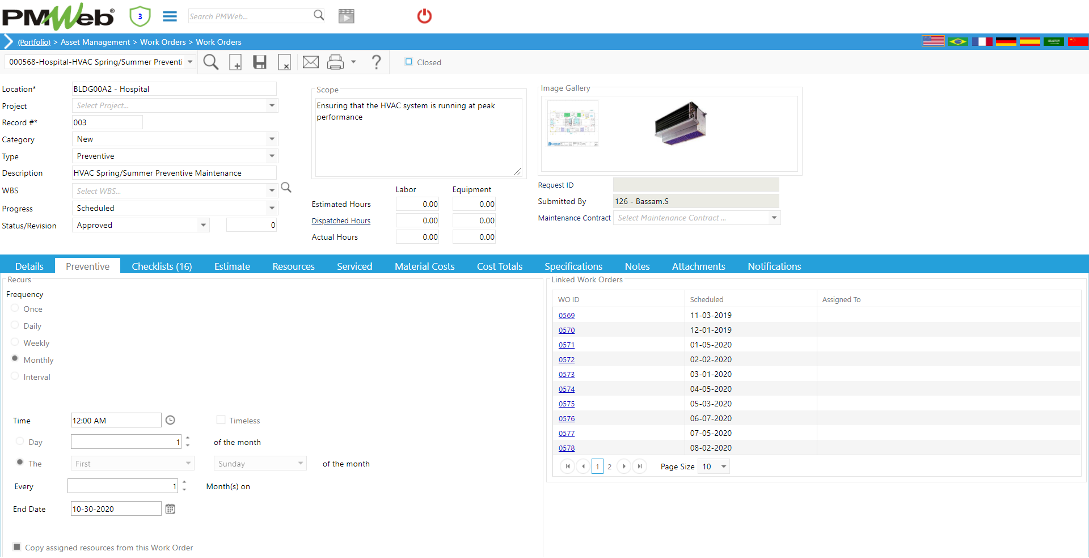1089x558 pixels.
Task: Open the Project dropdown
Action: [272, 106]
